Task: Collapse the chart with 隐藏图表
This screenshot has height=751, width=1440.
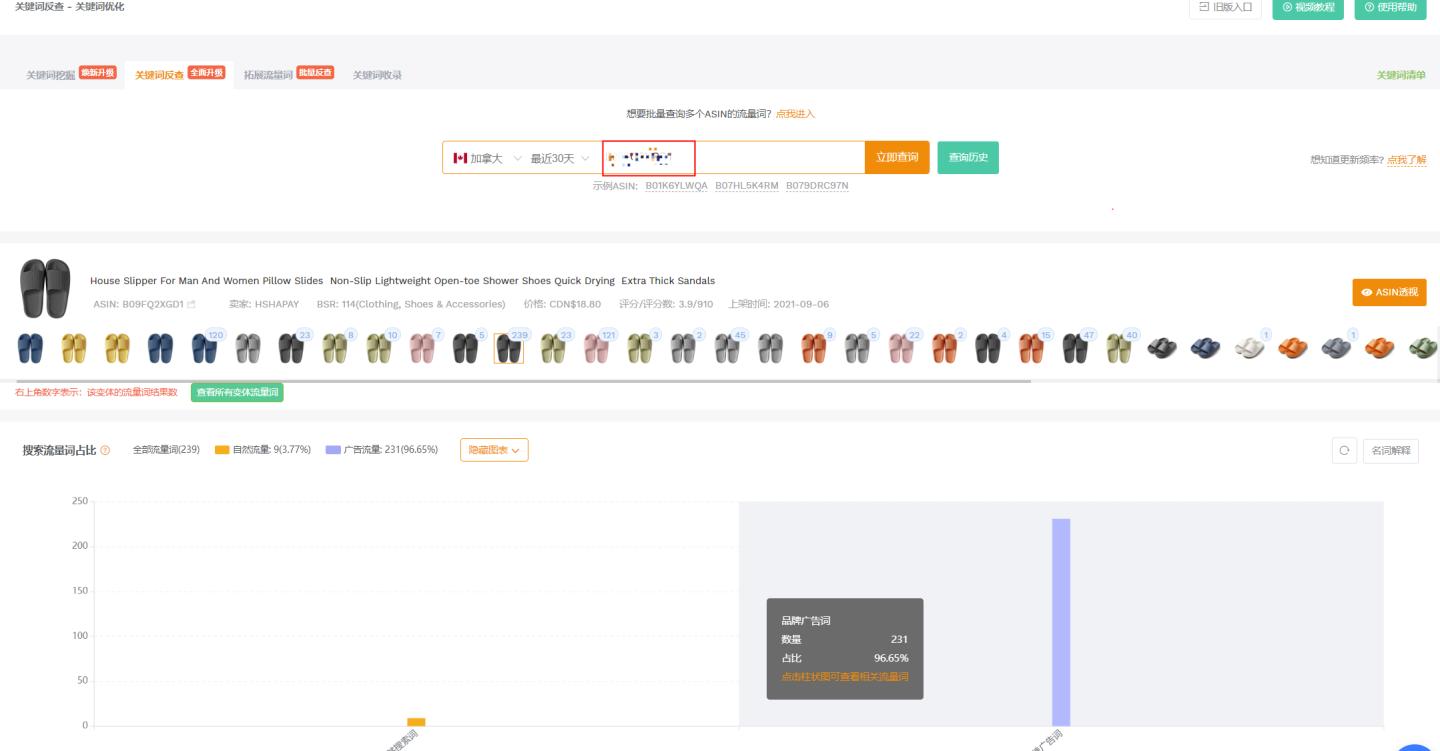Action: pos(494,451)
